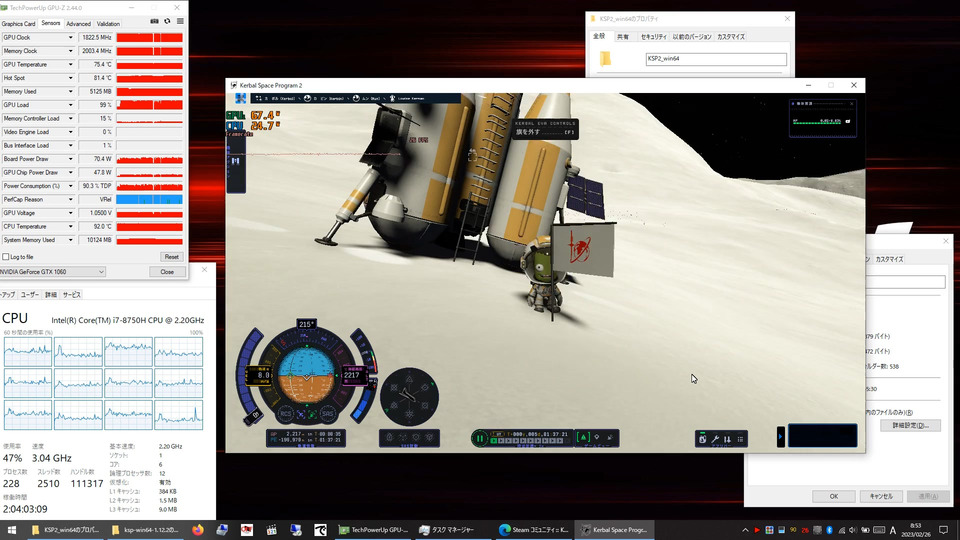This screenshot has height=540, width=960.
Task: Click the map pin icon beside the Go button
Action: point(597,437)
